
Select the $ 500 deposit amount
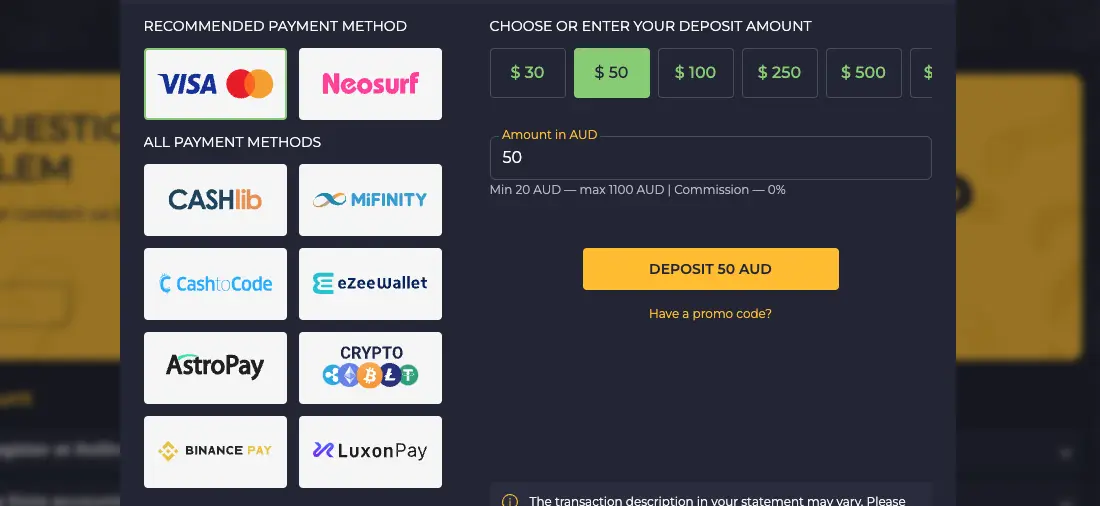(x=864, y=73)
